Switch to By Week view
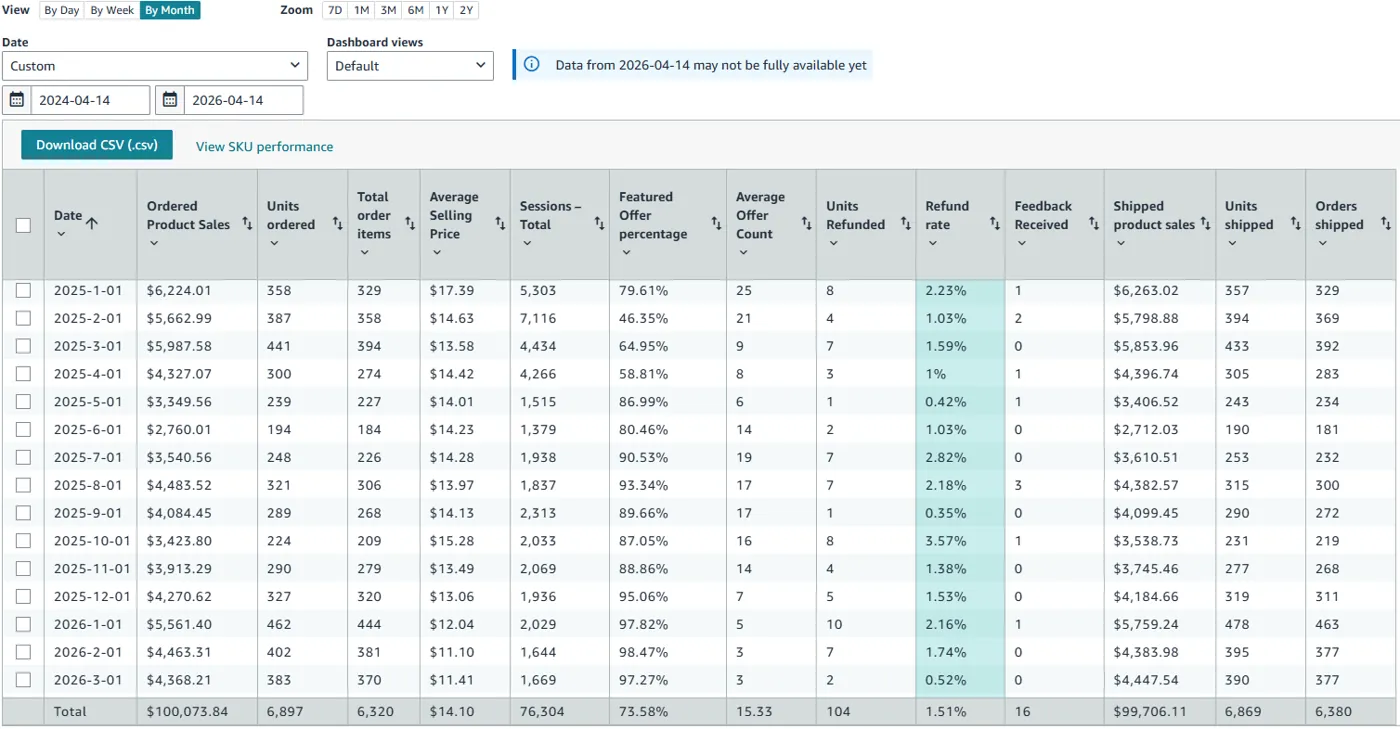Image resolution: width=1400 pixels, height=729 pixels. [x=111, y=10]
